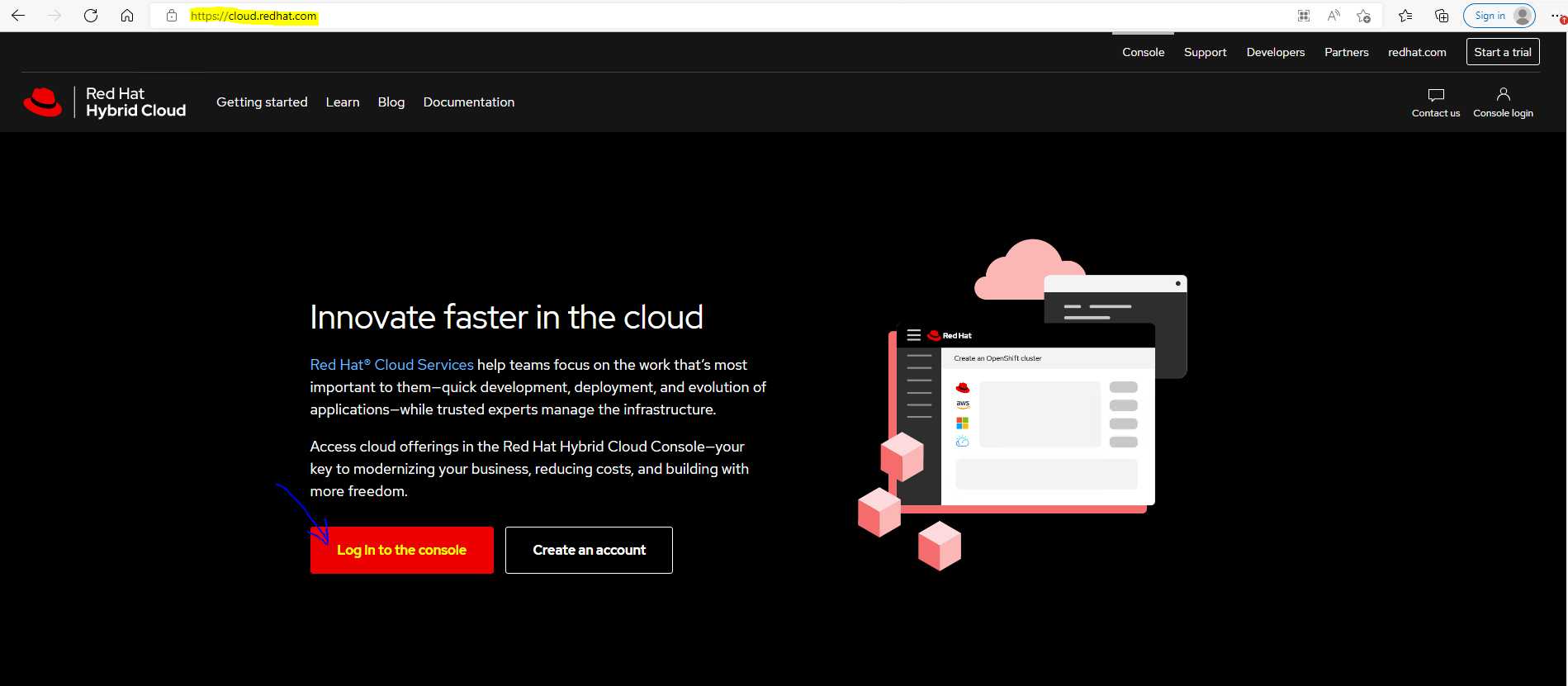Select the Console top navigation tab
1568x686 pixels.
click(x=1143, y=52)
